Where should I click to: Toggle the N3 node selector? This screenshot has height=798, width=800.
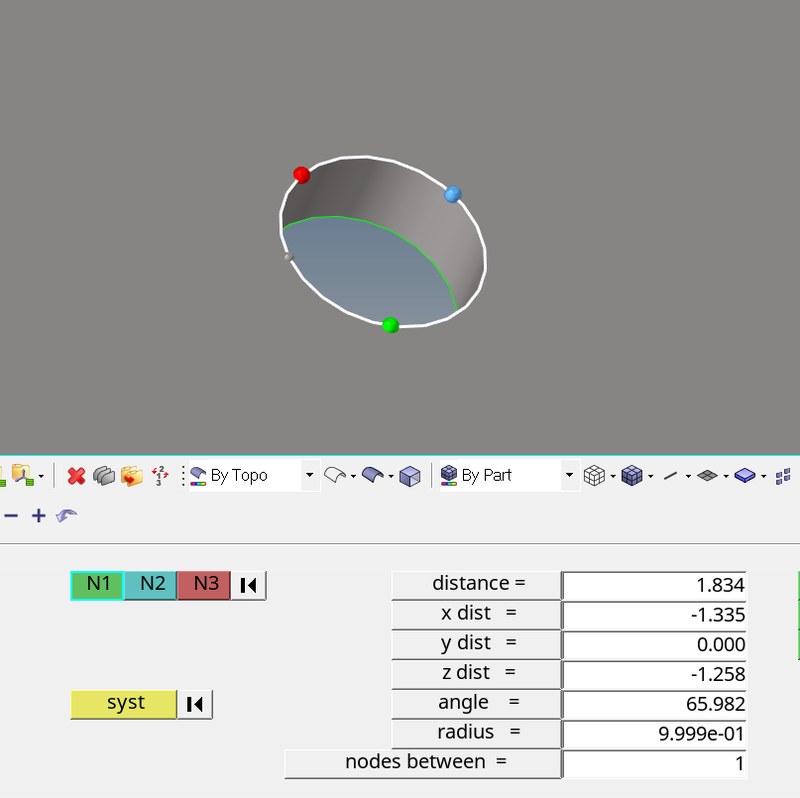(203, 585)
